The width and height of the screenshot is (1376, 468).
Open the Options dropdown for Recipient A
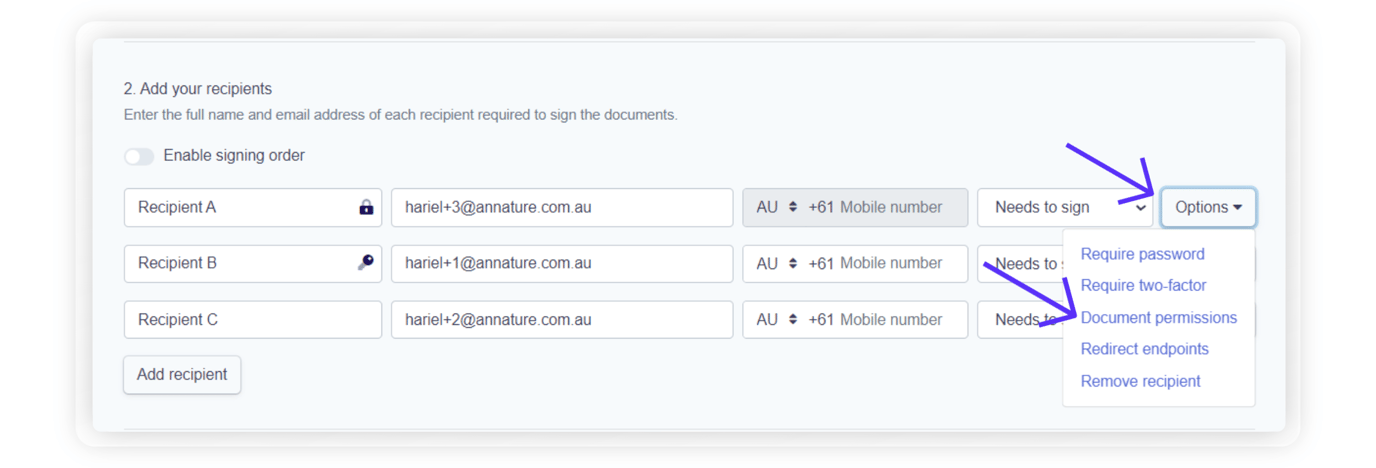(x=1208, y=207)
